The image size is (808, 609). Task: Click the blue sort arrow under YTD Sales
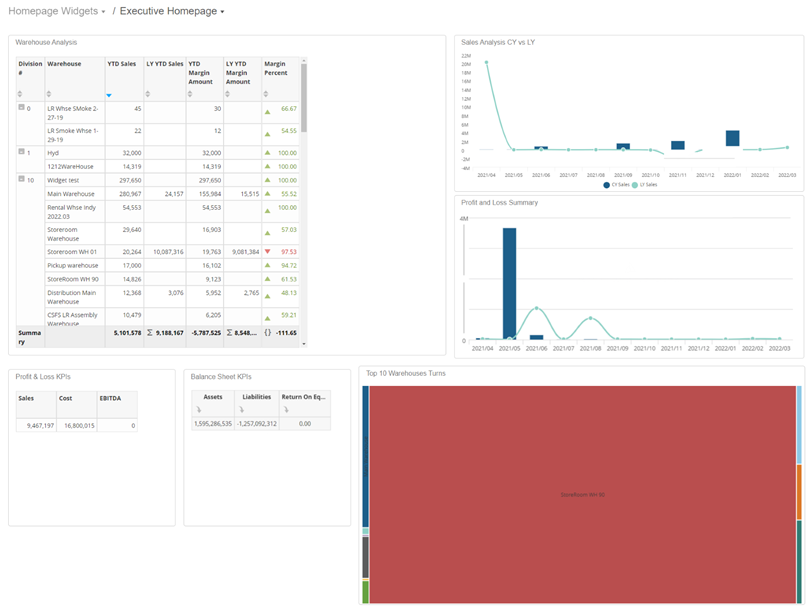pyautogui.click(x=110, y=94)
